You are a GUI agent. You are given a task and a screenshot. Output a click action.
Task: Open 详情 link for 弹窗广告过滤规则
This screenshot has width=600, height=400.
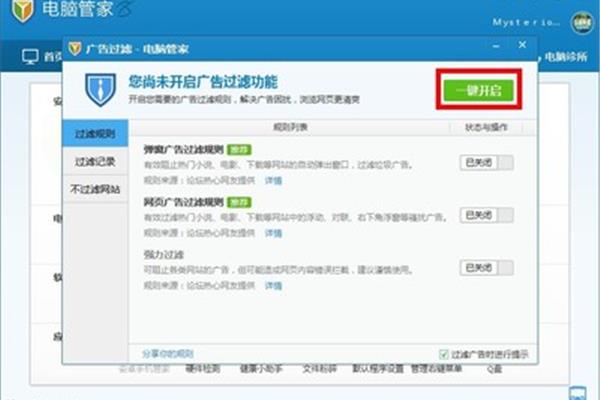[273, 180]
